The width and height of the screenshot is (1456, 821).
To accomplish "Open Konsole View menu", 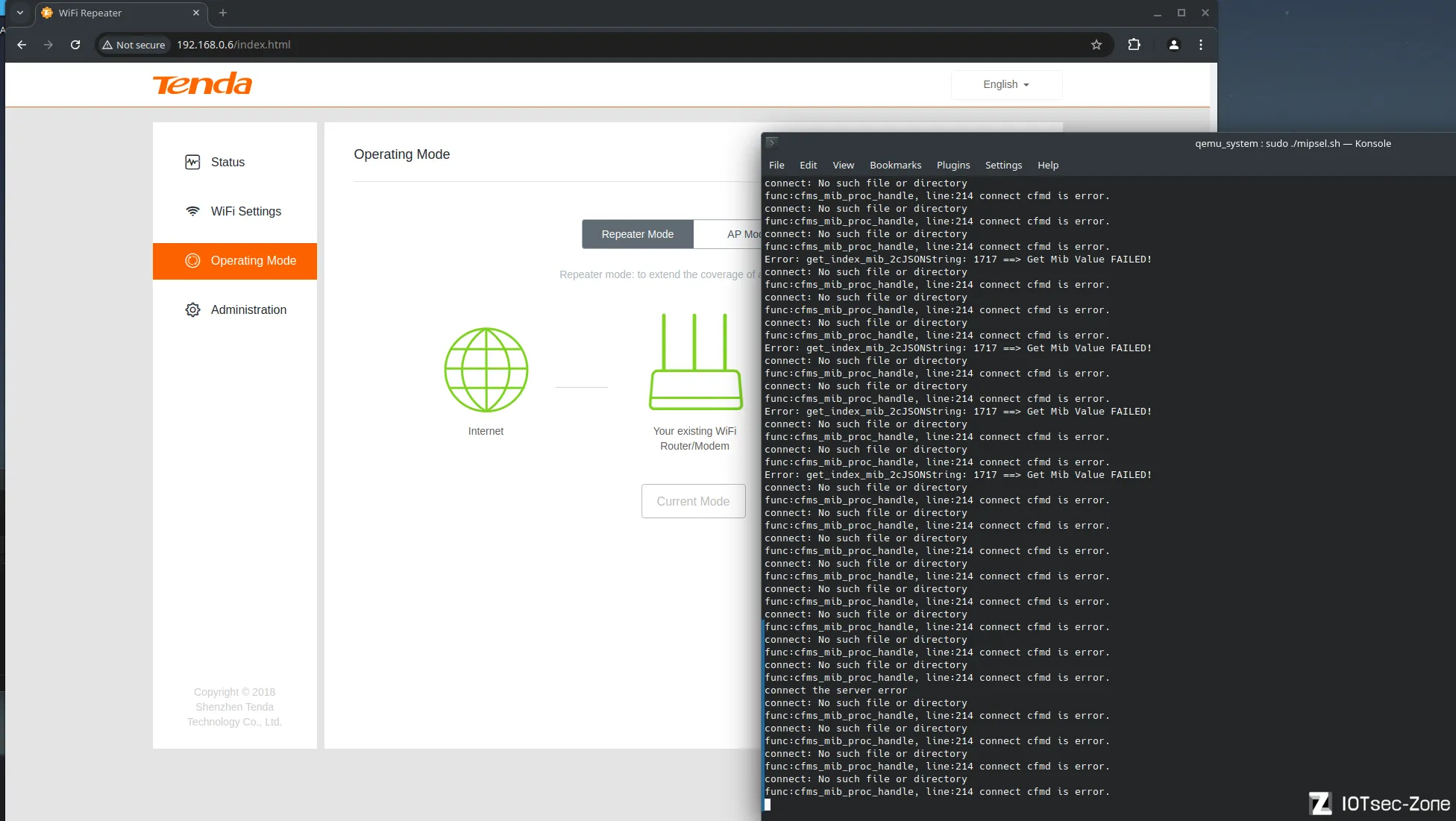I will tap(843, 165).
